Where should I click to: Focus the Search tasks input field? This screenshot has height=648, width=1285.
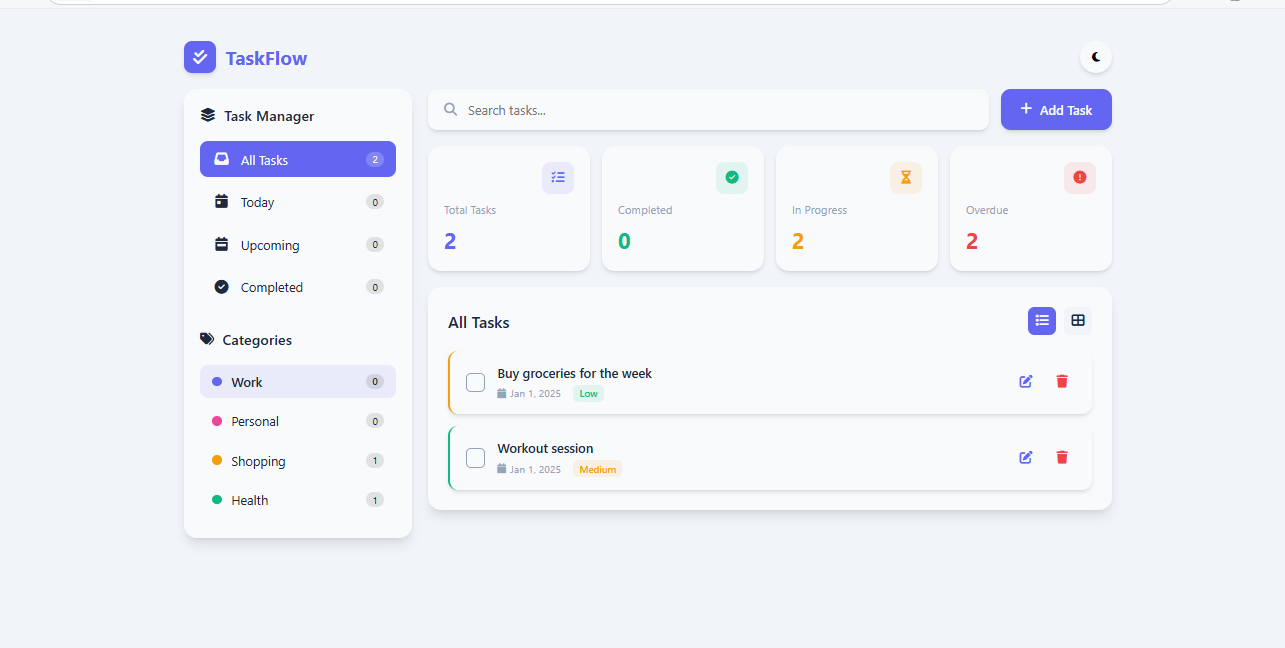click(x=708, y=110)
